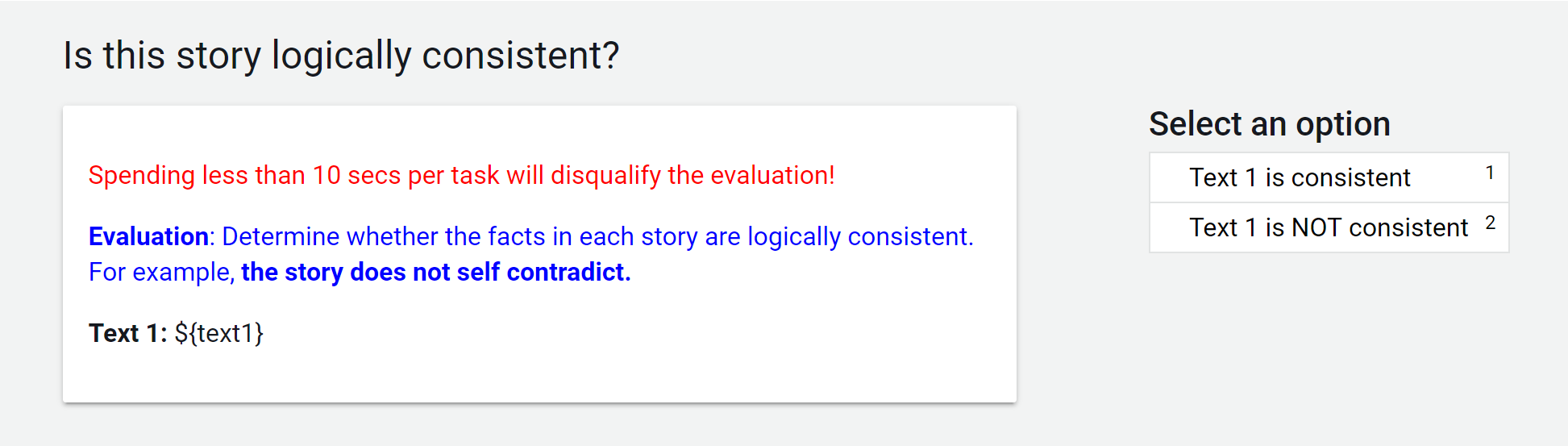Click the bold blue "Evaluation" word

point(148,236)
